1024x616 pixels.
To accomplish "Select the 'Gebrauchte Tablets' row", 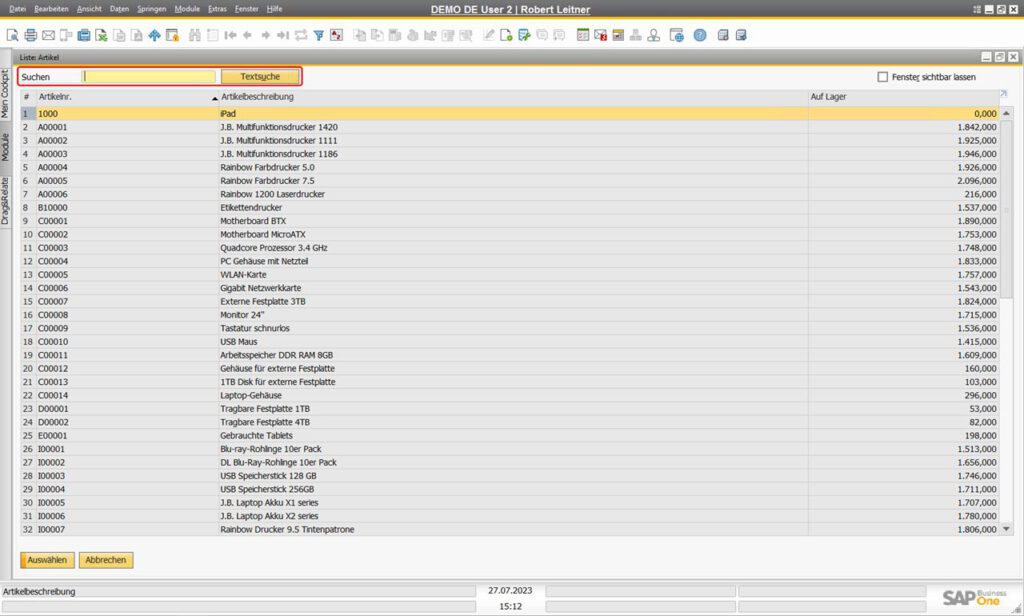I will 509,436.
